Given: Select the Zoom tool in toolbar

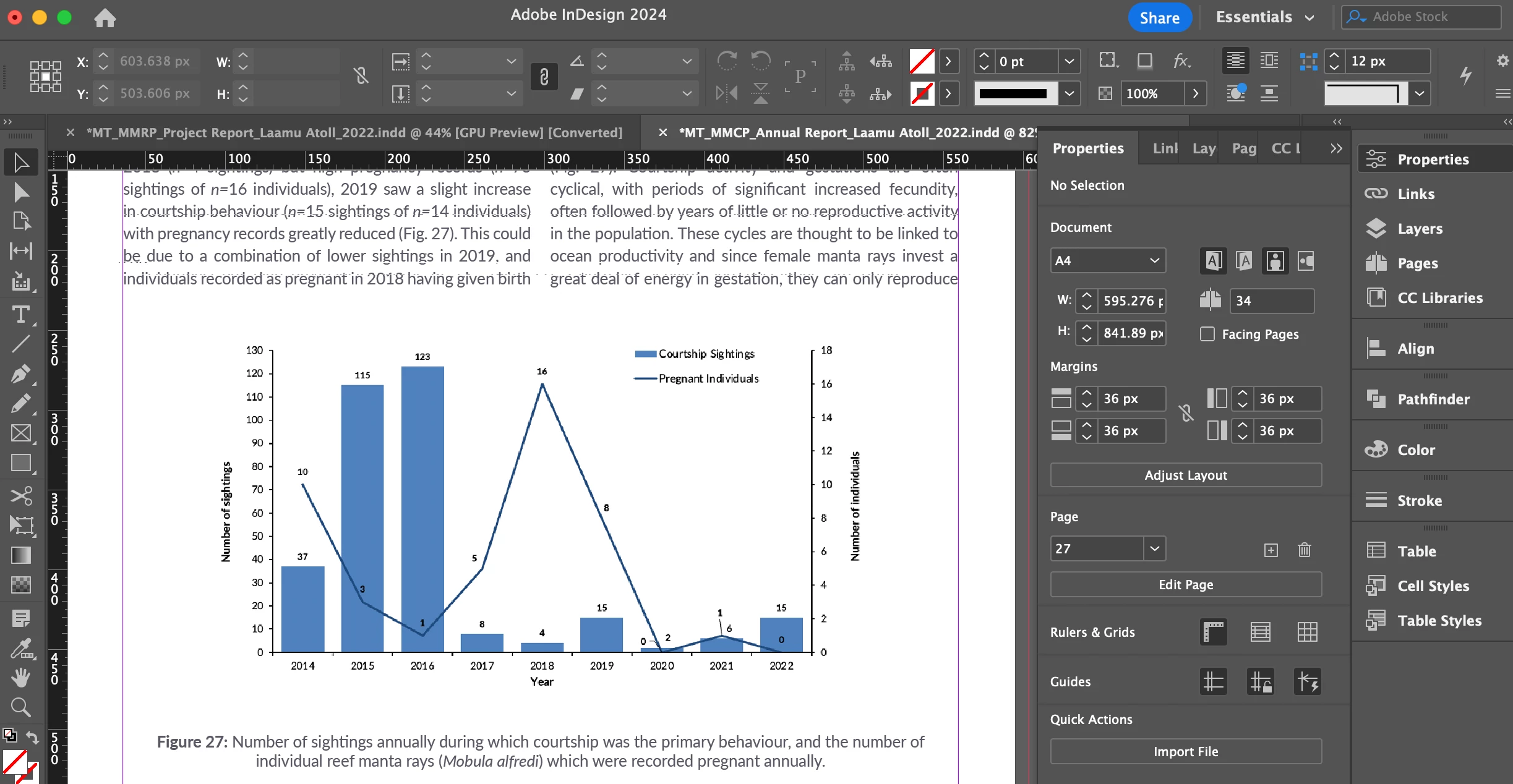Looking at the screenshot, I should click(x=20, y=707).
